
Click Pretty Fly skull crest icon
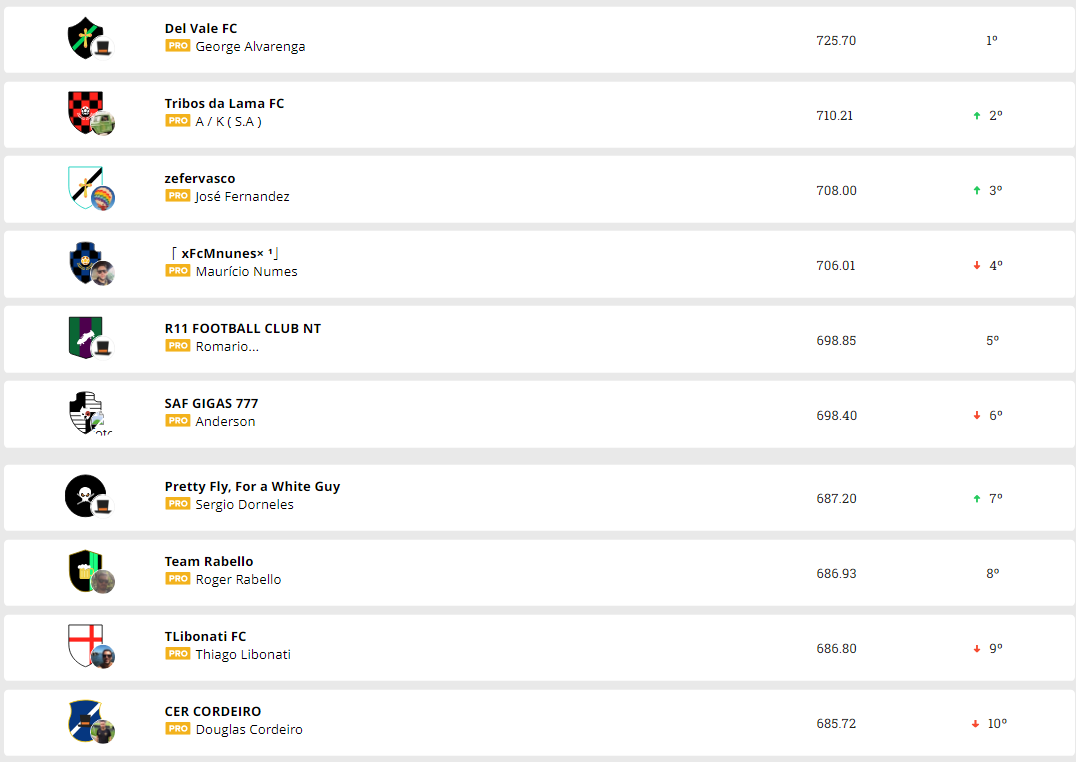tap(84, 495)
